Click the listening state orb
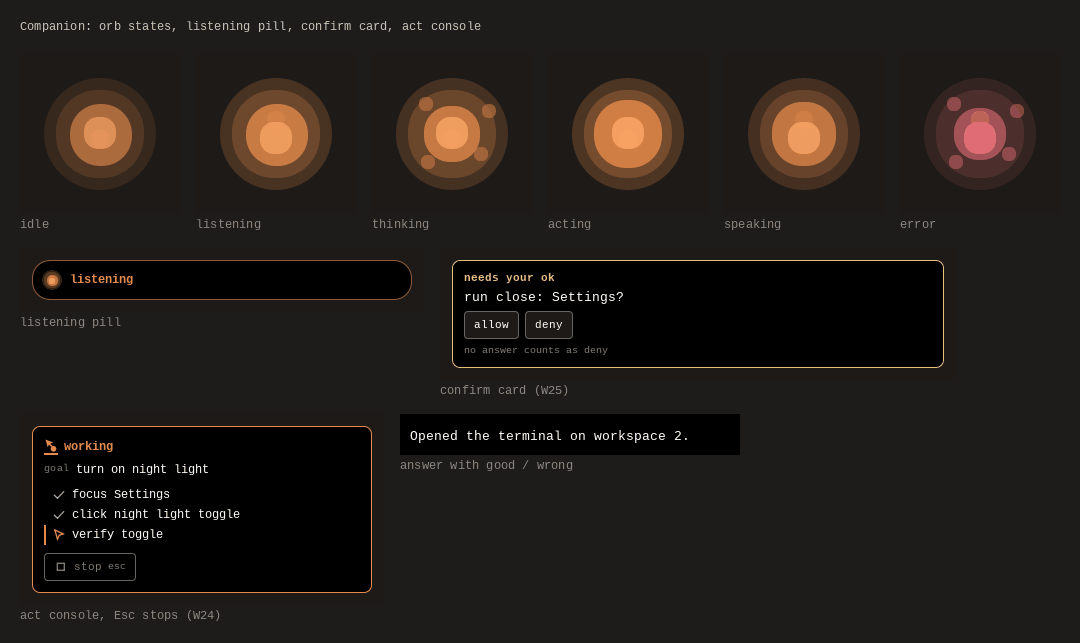 point(276,134)
